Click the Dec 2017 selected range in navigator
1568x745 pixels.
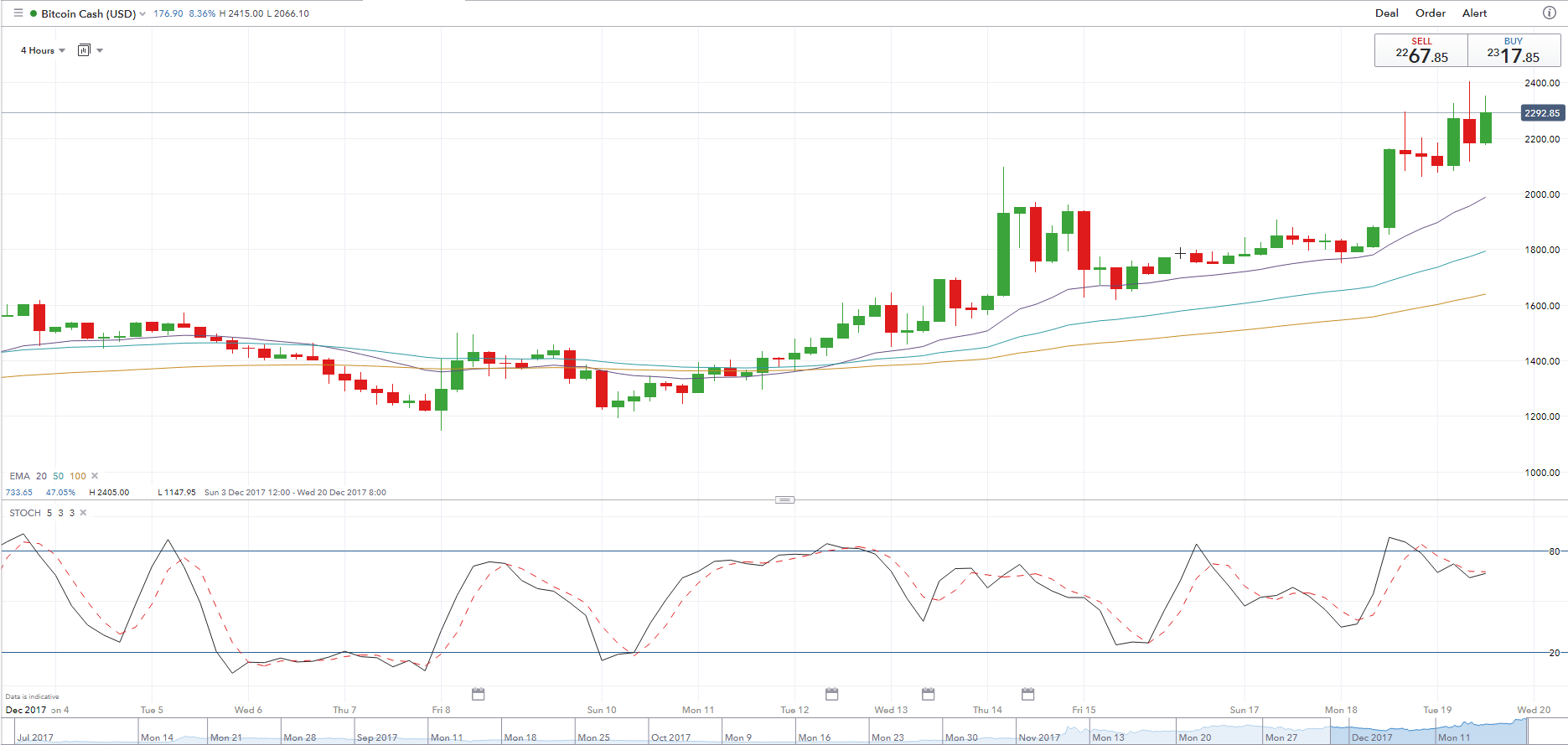(x=1372, y=737)
